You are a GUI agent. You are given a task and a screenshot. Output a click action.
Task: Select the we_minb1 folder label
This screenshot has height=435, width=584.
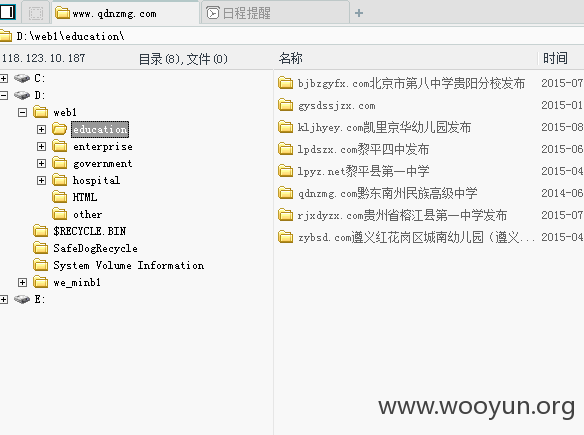(77, 282)
